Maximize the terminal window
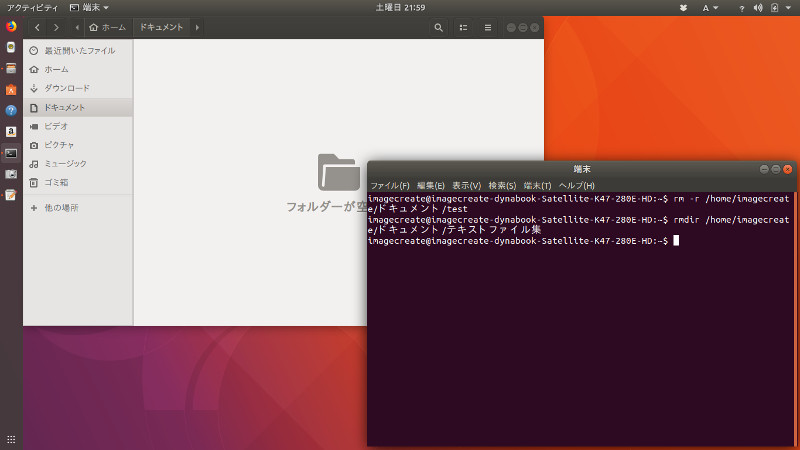This screenshot has width=800, height=450. pyautogui.click(x=776, y=169)
